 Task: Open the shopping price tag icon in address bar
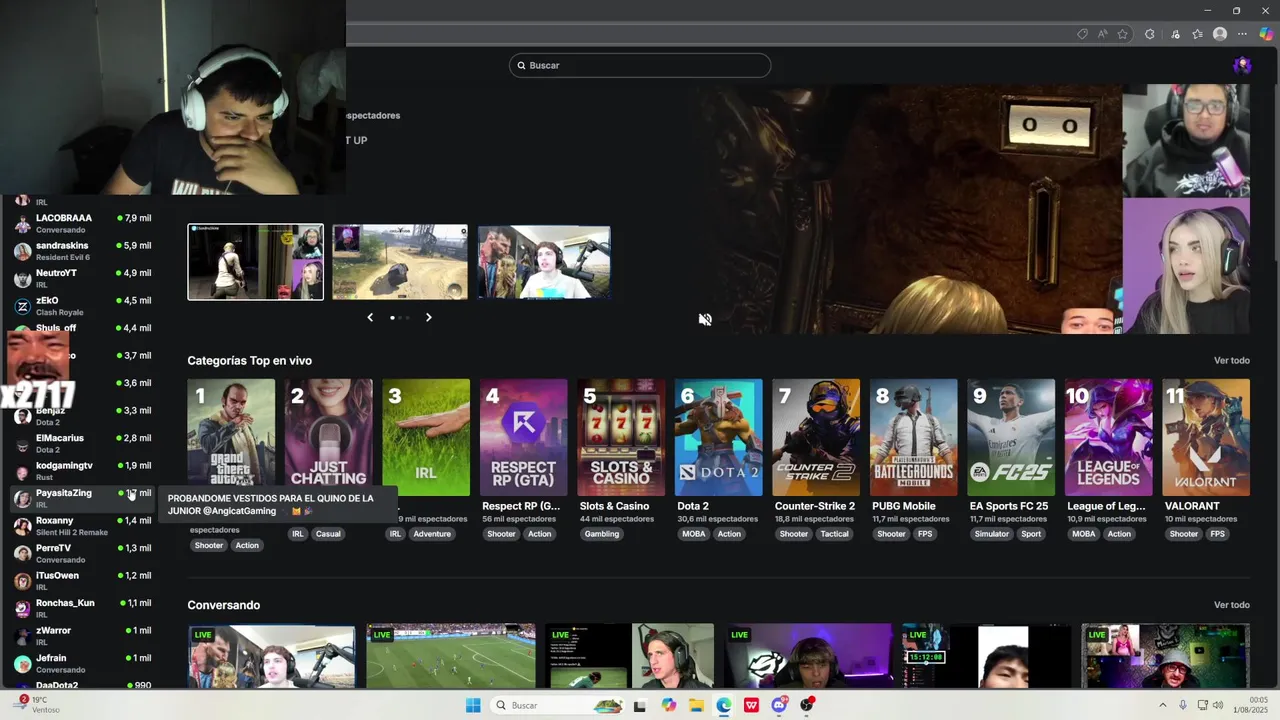pyautogui.click(x=1082, y=34)
